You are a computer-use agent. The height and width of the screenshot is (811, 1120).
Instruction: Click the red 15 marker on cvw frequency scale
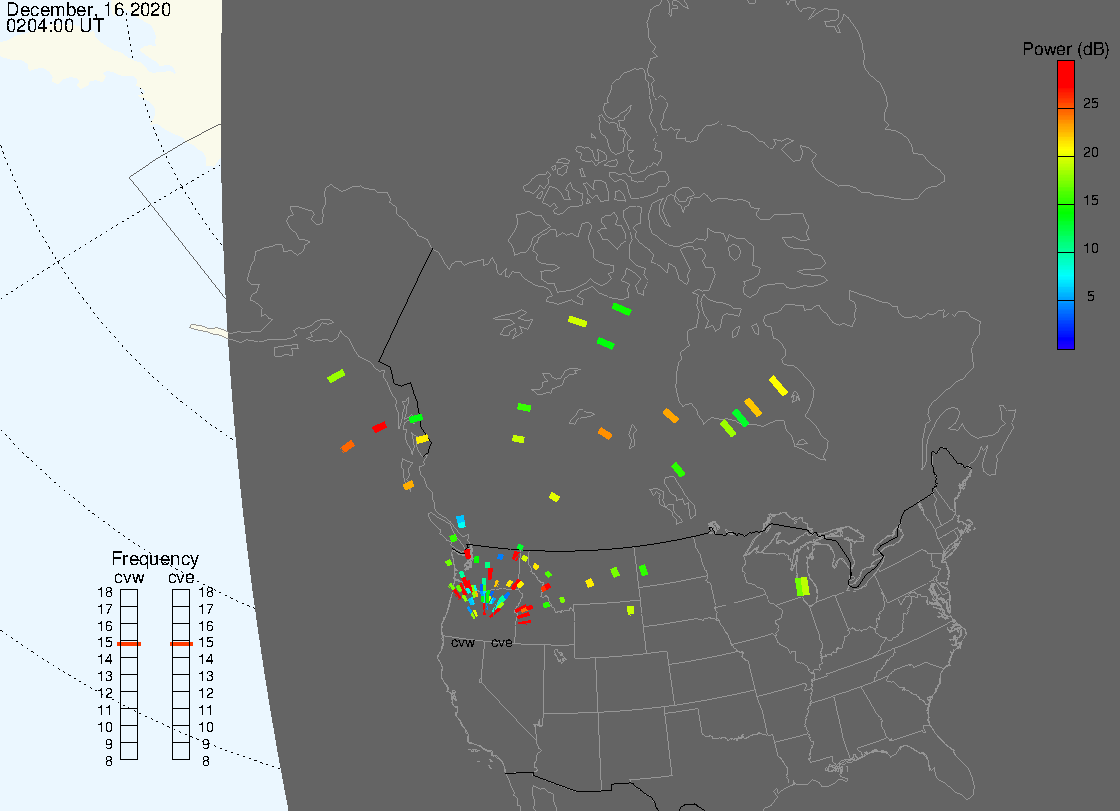coord(129,644)
